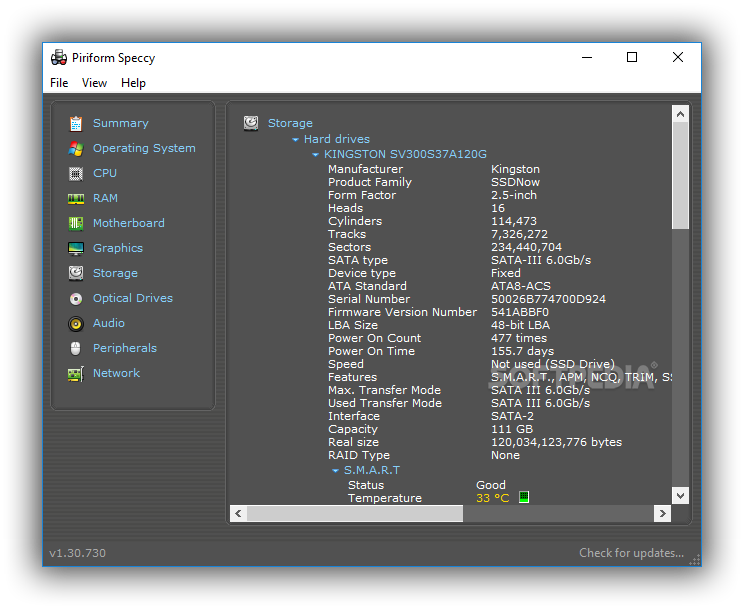Open the View menu
Image resolution: width=744 pixels, height=609 pixels.
(x=94, y=83)
